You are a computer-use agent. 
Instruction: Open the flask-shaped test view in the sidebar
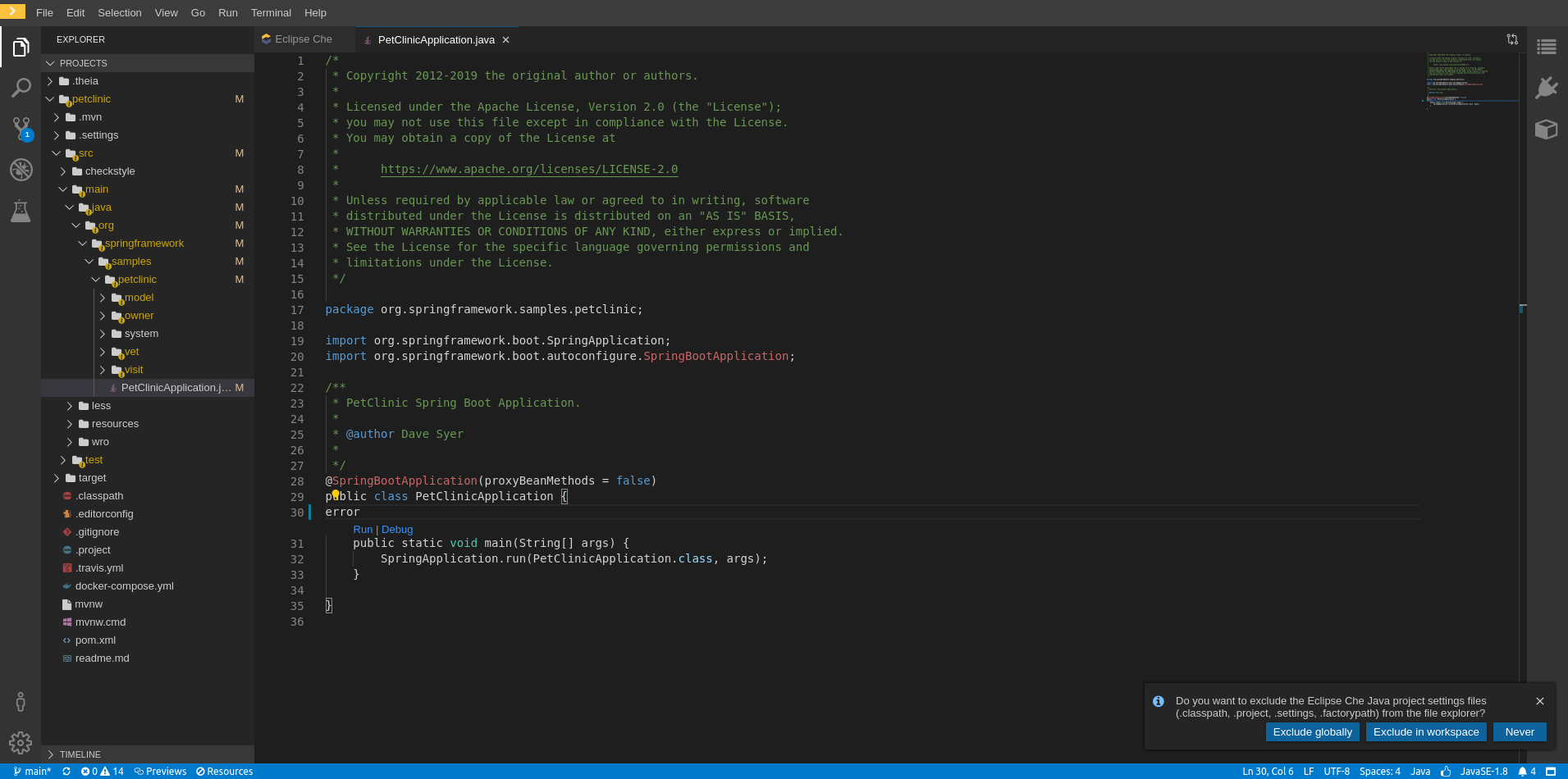pos(21,211)
